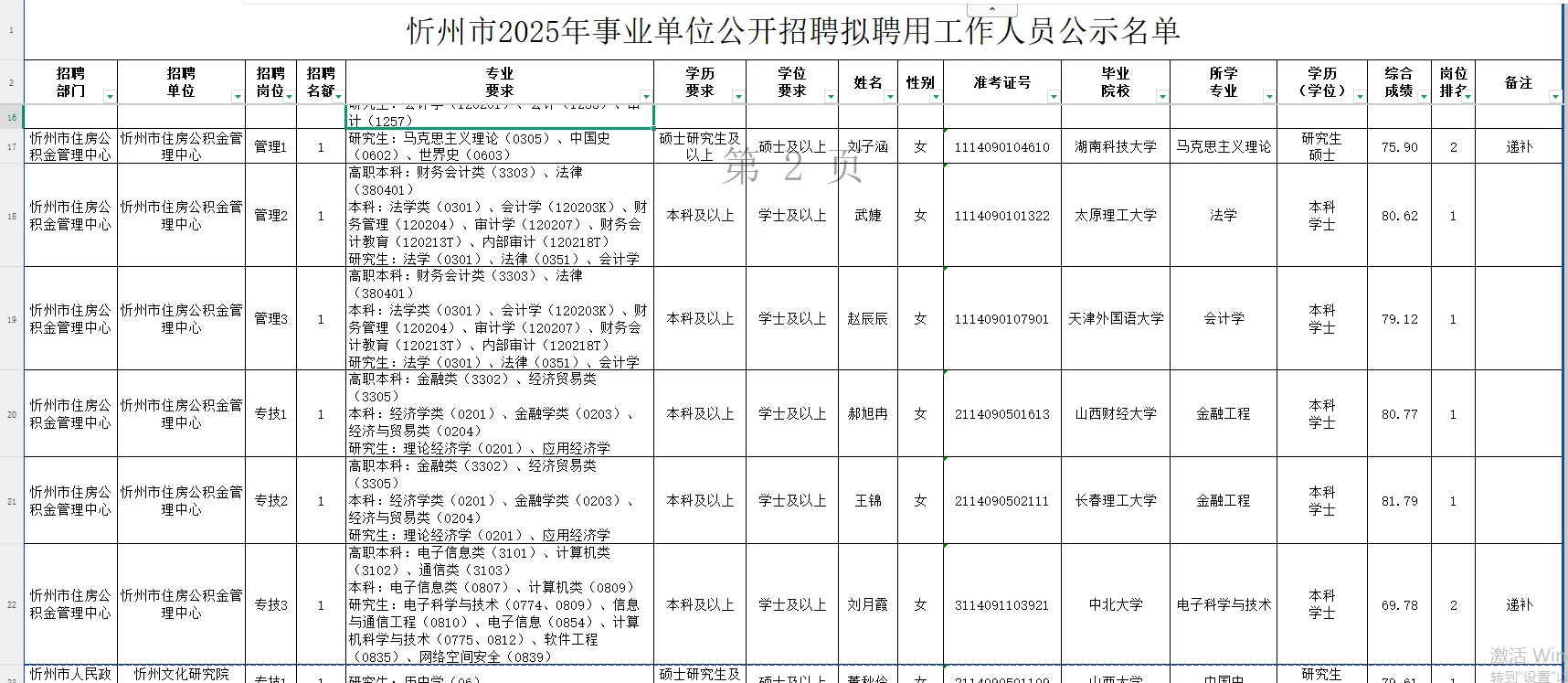1568x683 pixels.
Task: Click the 管理2 position cell
Action: point(270,216)
